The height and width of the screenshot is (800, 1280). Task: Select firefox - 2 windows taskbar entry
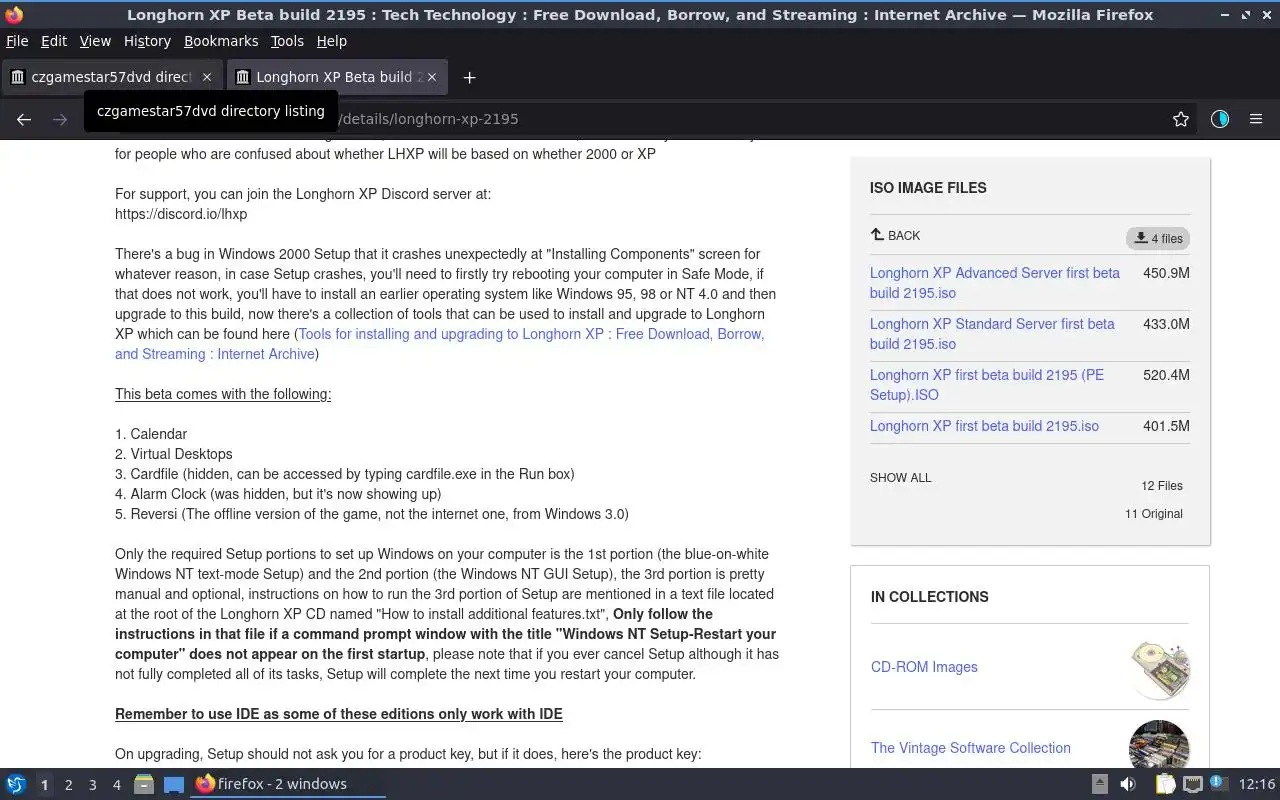[289, 784]
